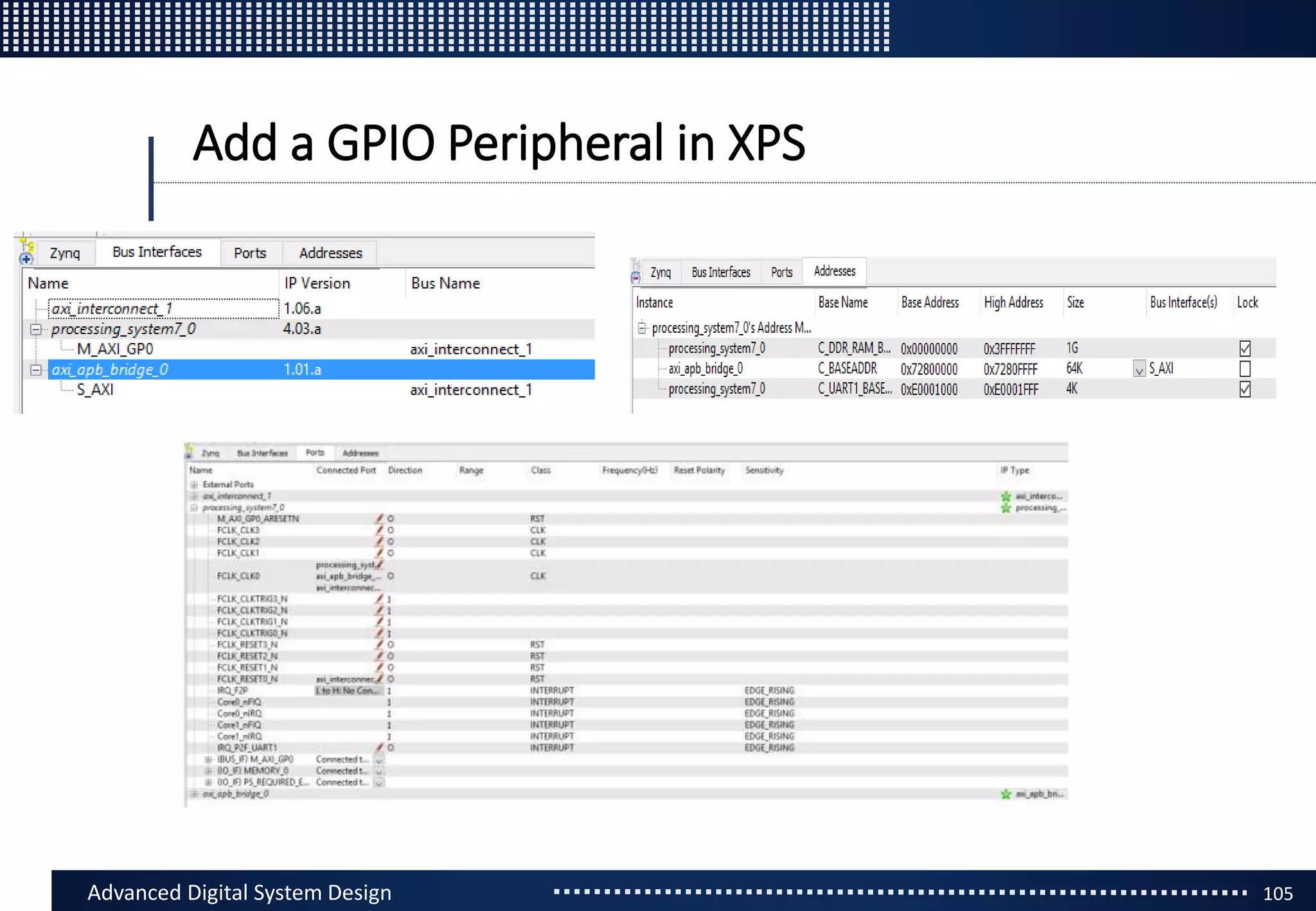Click pencil icon on FCLK_CLK3 row

[x=380, y=529]
